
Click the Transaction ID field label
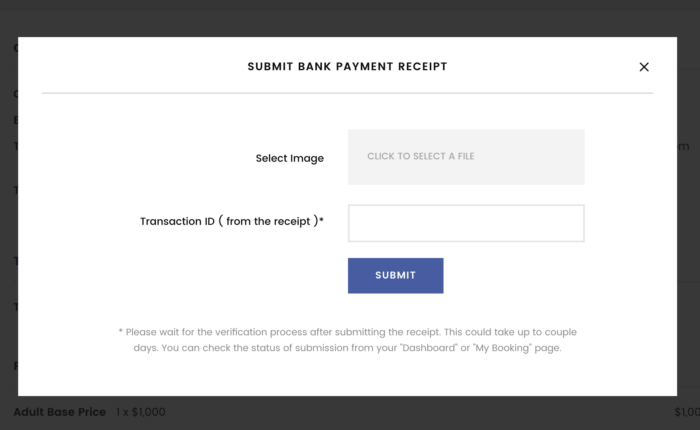click(x=231, y=221)
